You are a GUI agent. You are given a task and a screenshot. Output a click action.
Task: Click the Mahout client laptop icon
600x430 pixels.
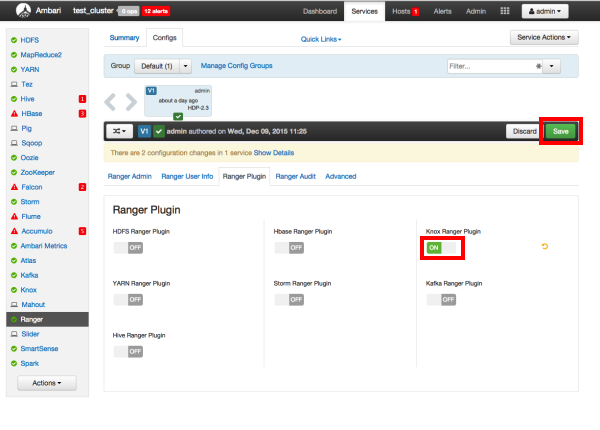(x=14, y=305)
